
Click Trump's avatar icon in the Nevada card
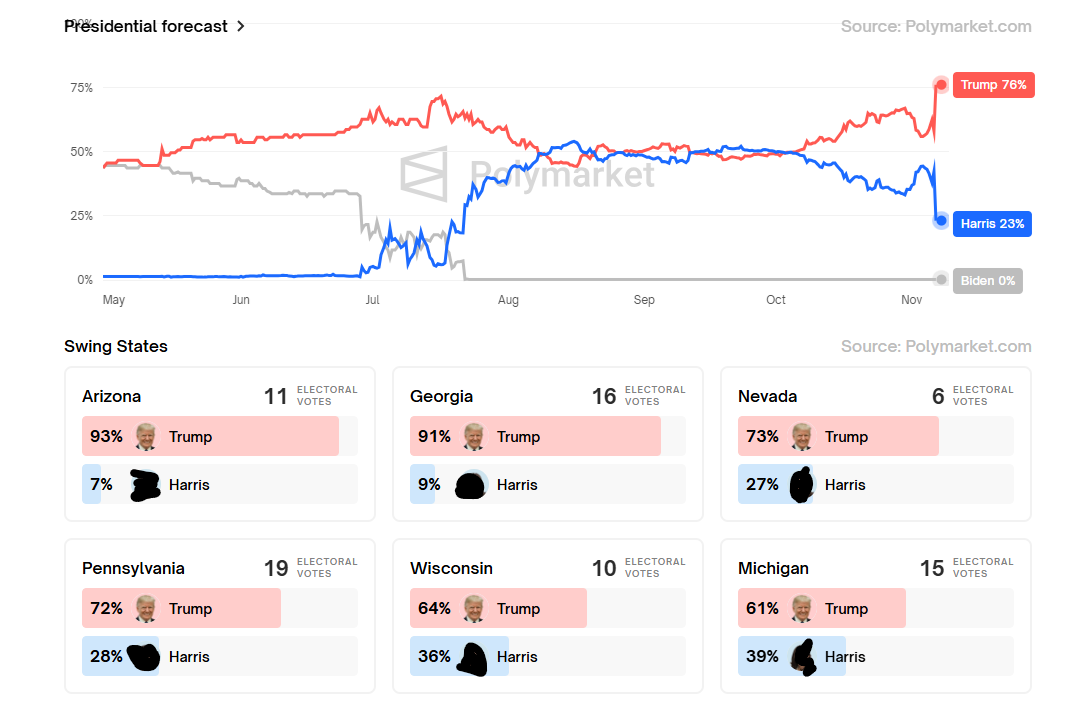click(802, 436)
